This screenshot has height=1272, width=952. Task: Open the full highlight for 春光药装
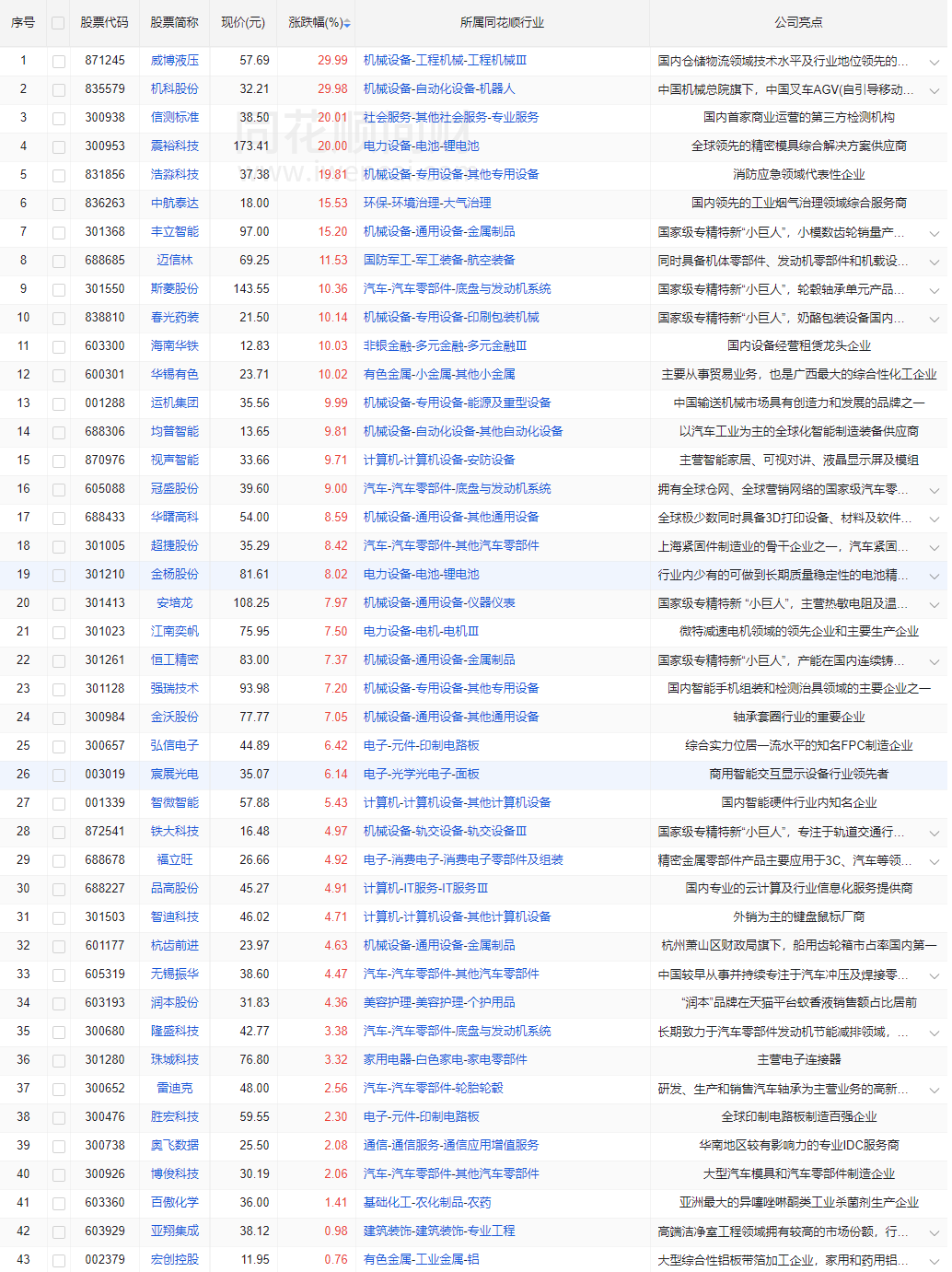[x=934, y=319]
